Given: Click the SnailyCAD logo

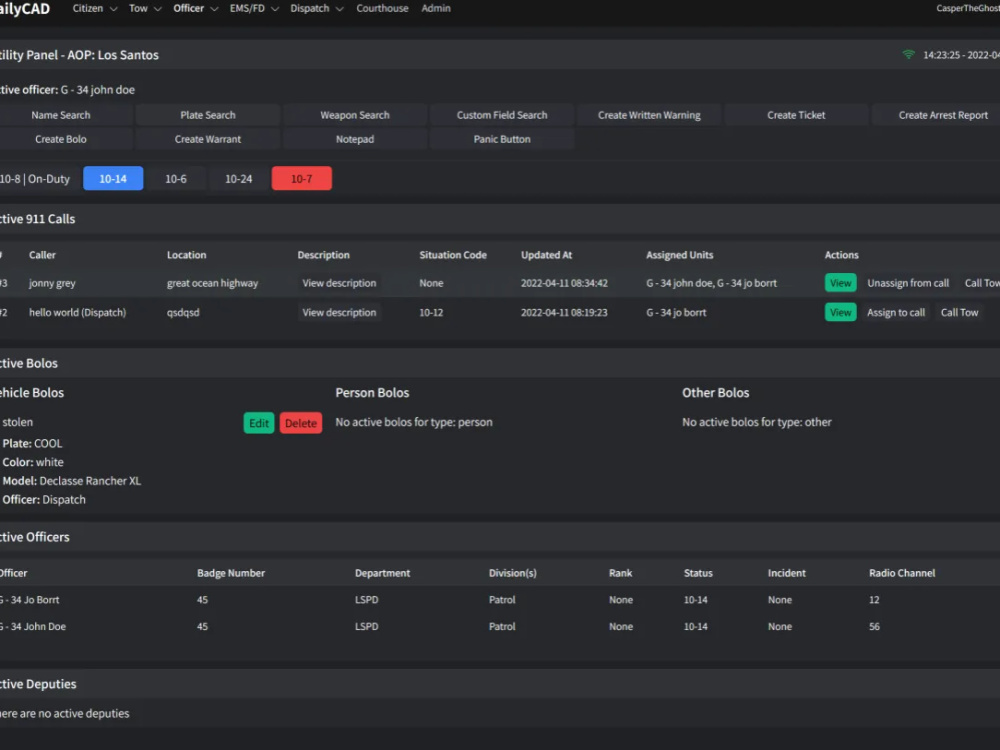Looking at the screenshot, I should coord(25,8).
